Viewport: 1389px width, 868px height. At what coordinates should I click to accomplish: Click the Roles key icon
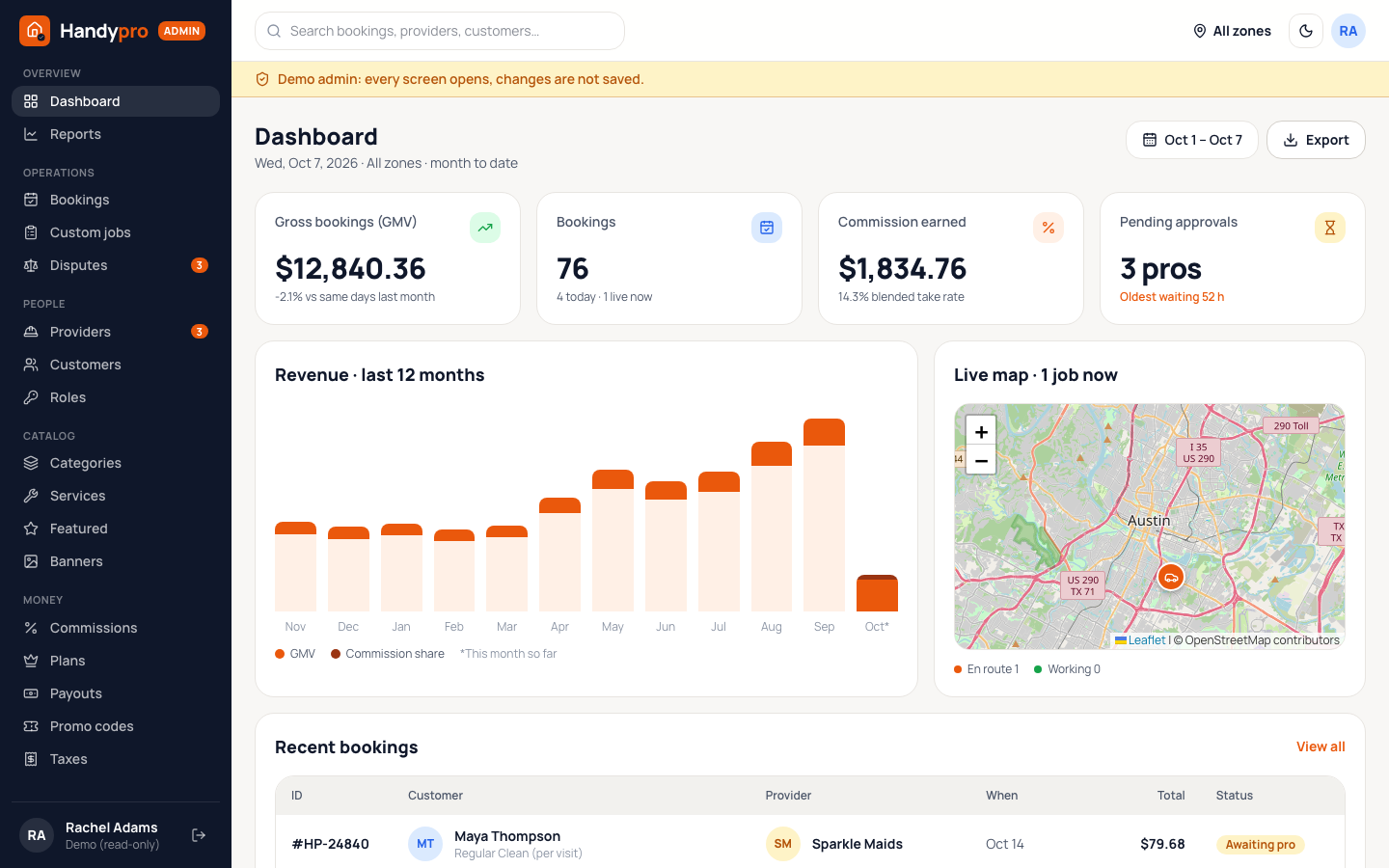click(x=31, y=397)
